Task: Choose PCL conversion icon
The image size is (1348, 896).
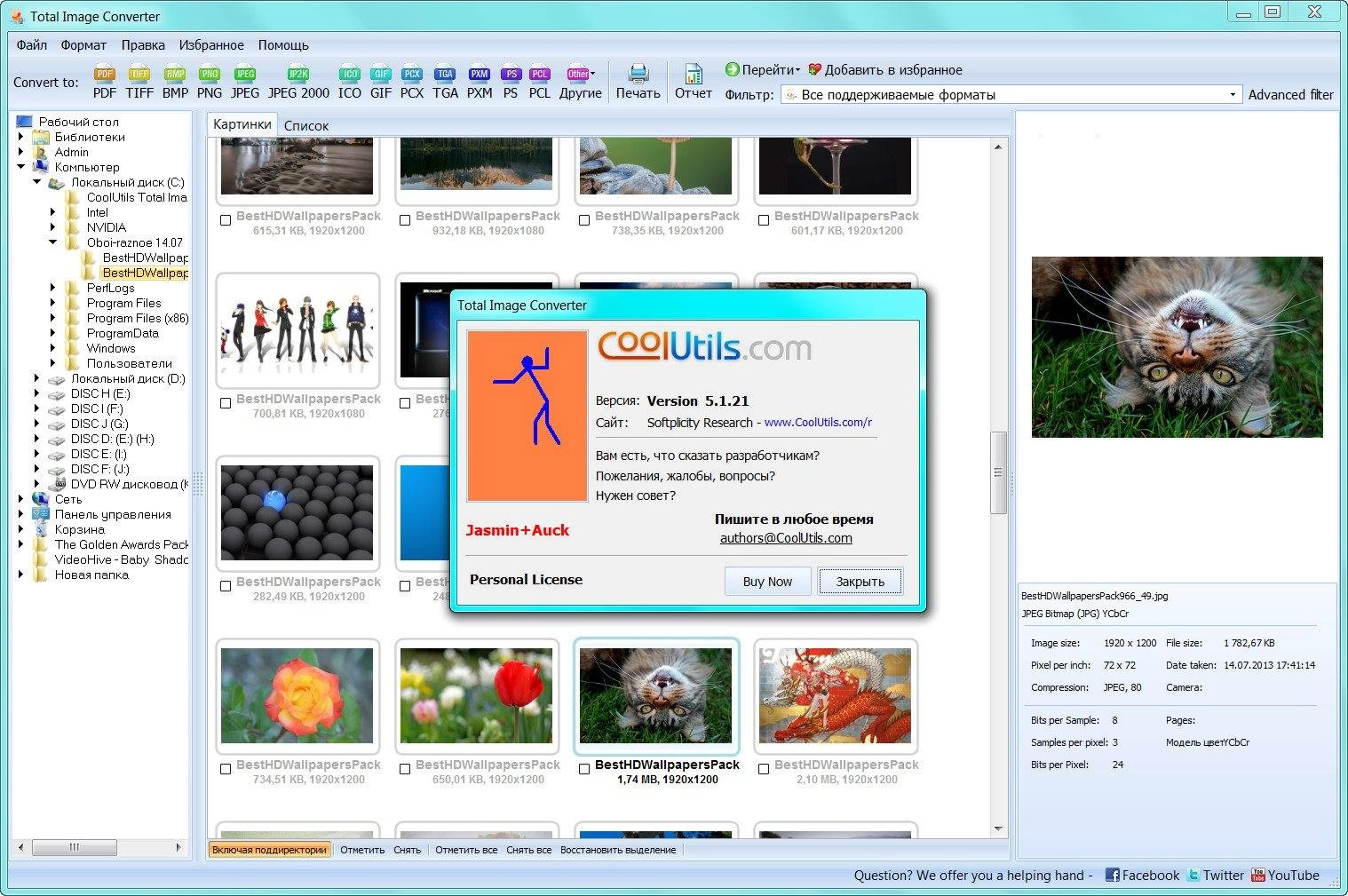Action: tap(540, 75)
